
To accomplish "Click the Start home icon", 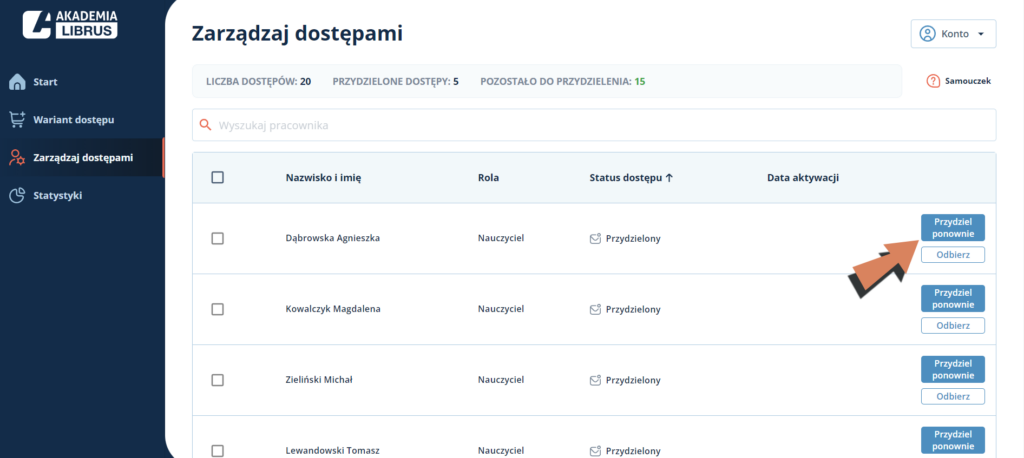I will pos(17,82).
